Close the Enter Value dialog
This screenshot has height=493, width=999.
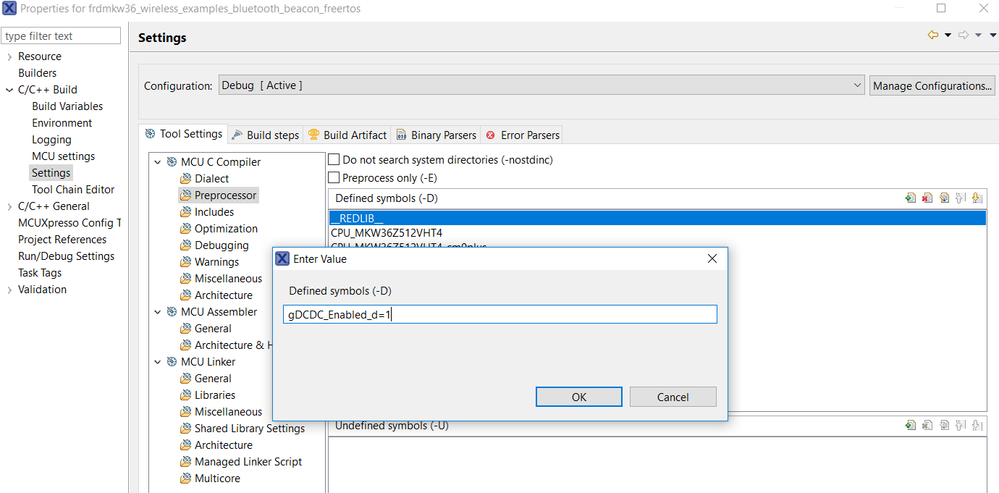click(x=712, y=259)
